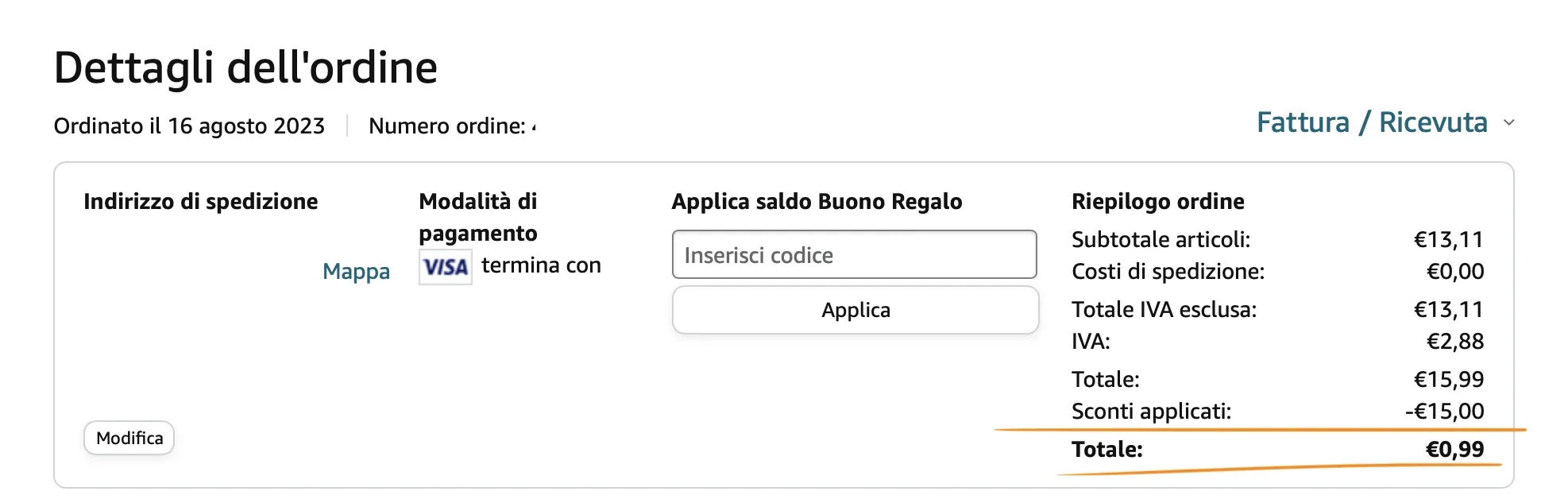Image resolution: width=1568 pixels, height=499 pixels.
Task: Click the Totale IVA esclusa row
Action: click(x=1162, y=309)
